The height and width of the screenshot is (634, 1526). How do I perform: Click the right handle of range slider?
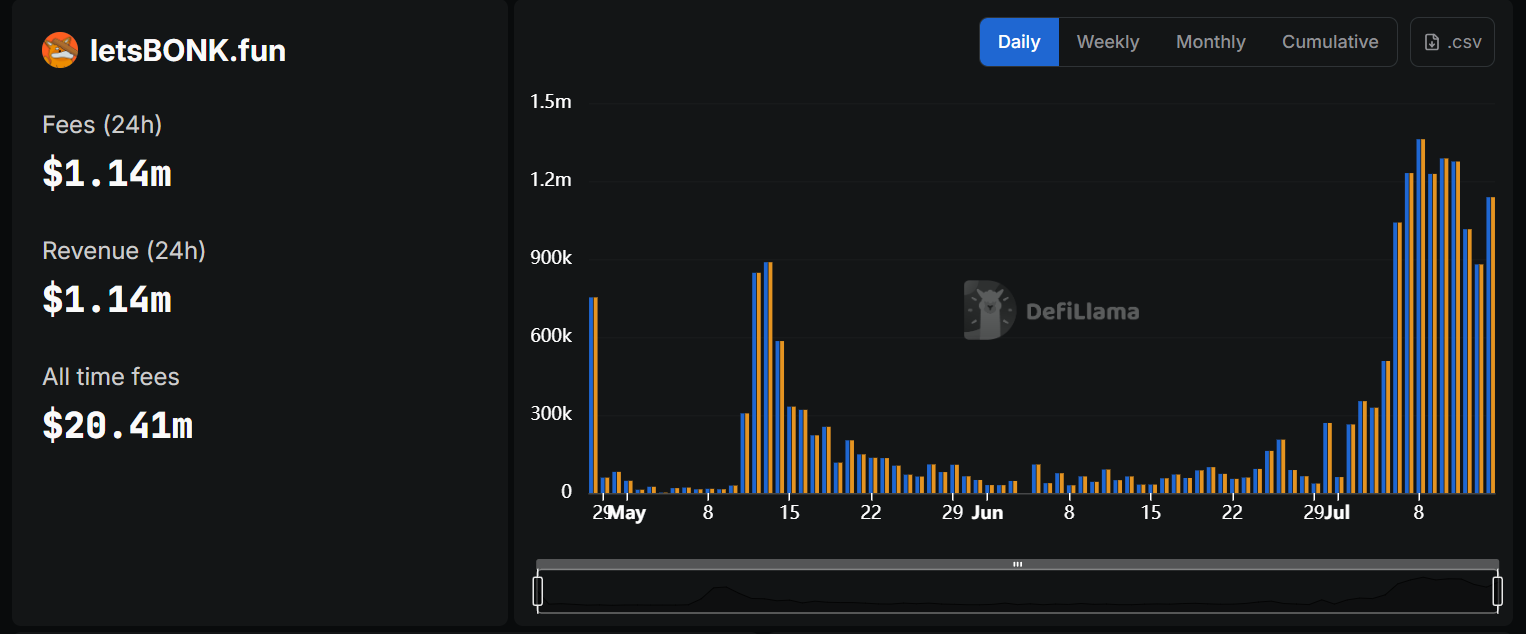(1497, 591)
